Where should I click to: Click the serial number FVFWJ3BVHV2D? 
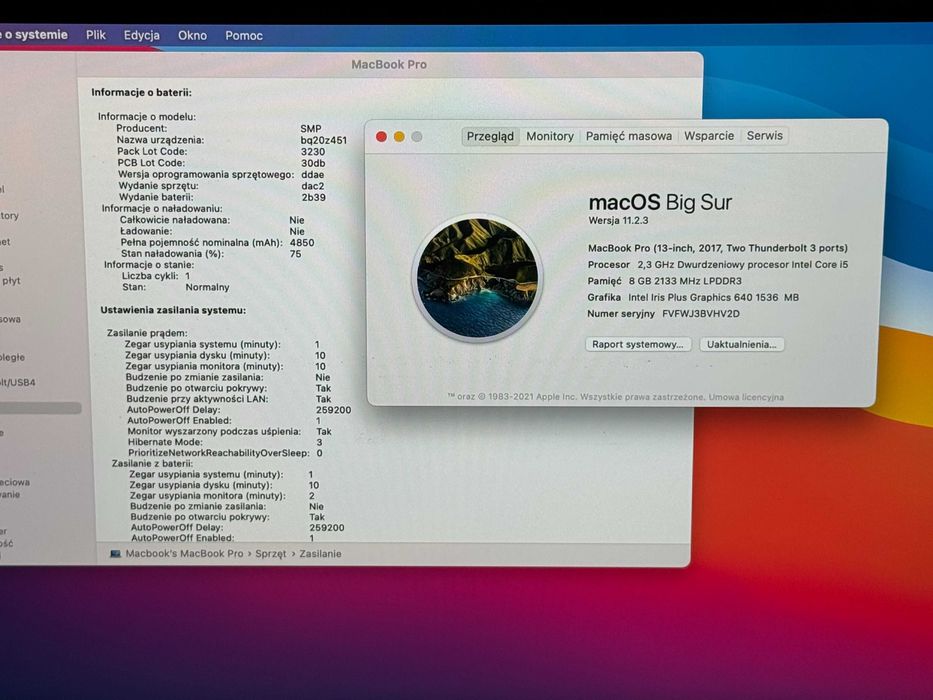click(701, 314)
